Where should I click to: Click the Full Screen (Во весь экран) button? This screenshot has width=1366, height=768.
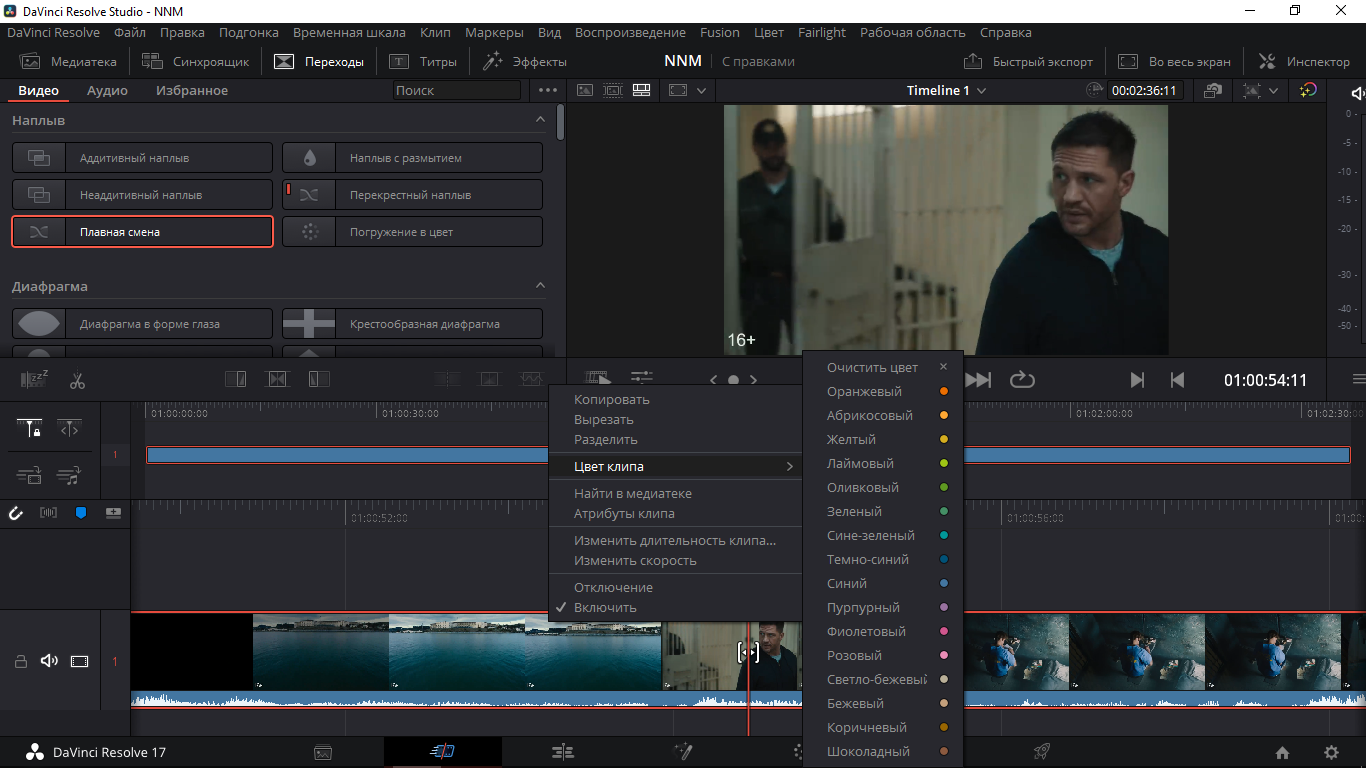[x=1174, y=61]
